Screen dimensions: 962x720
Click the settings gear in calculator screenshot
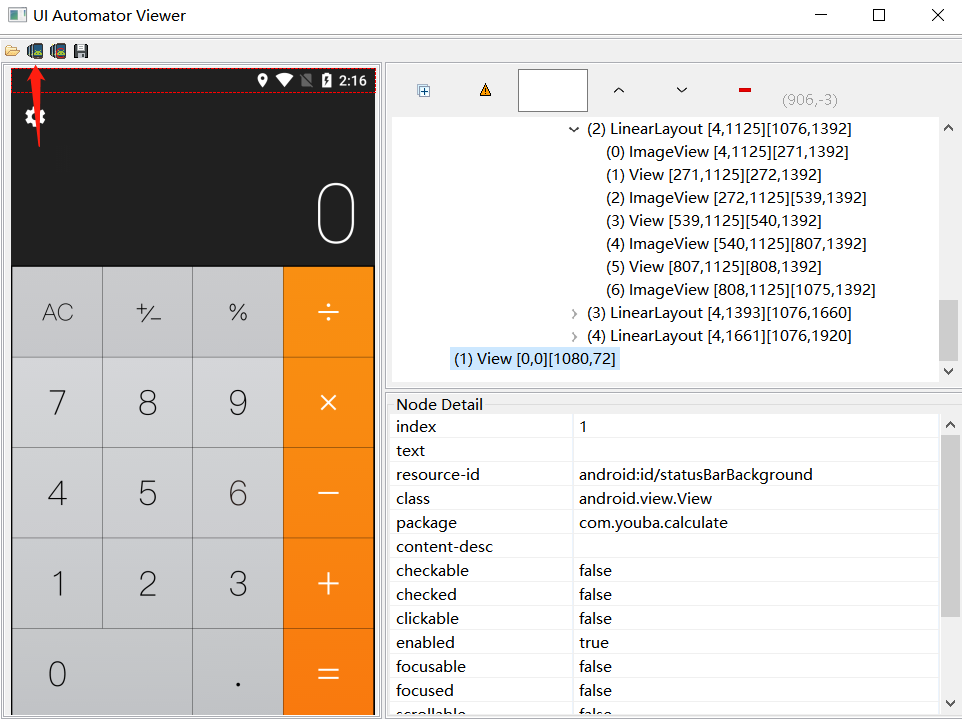pyautogui.click(x=36, y=117)
